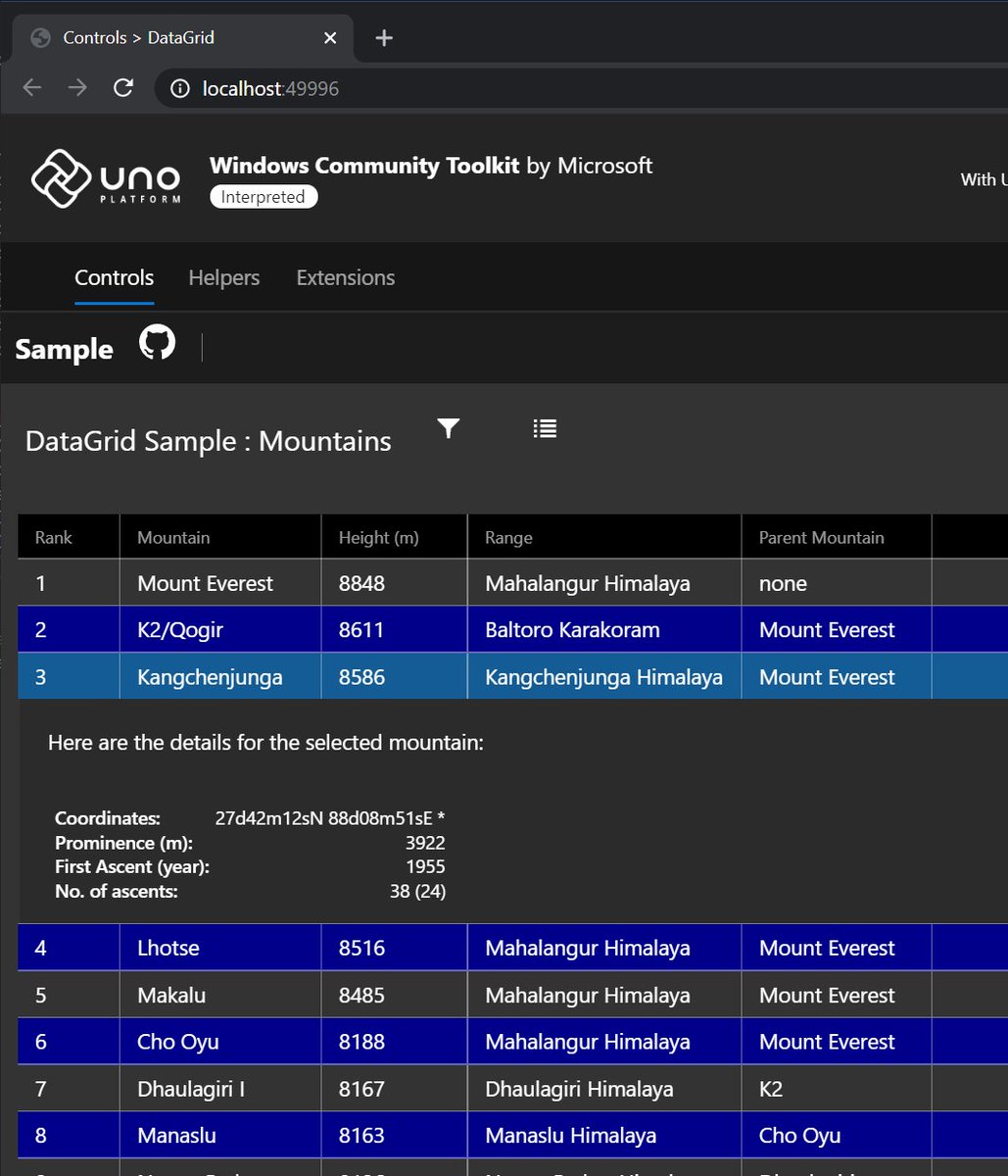Select the Lhotse row

pyautogui.click(x=168, y=947)
